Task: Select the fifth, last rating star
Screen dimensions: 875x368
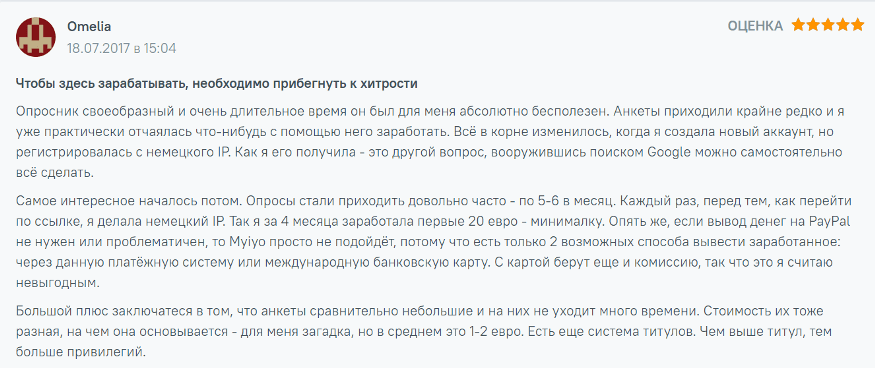Action: (x=858, y=25)
